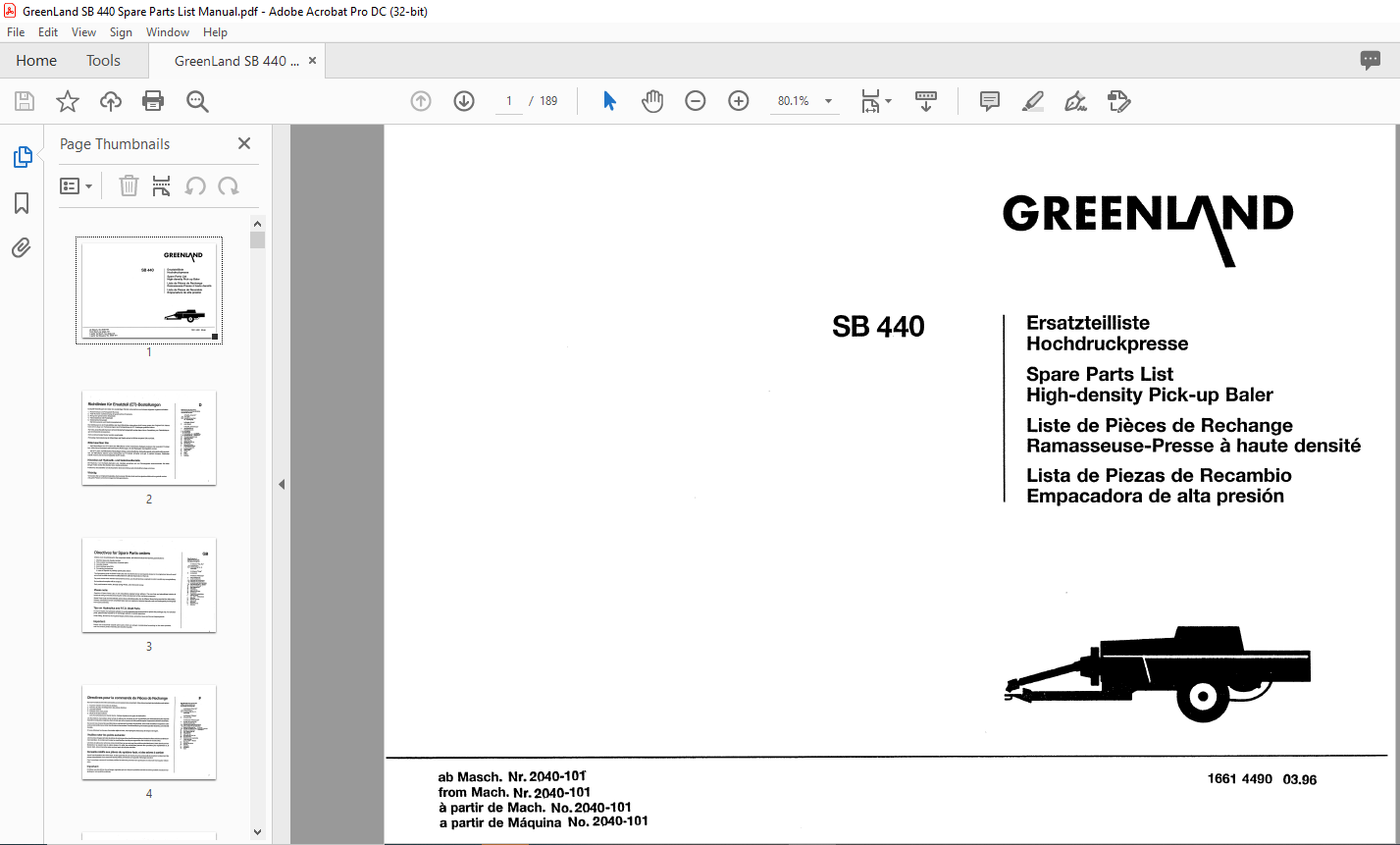Bookmark the document with the star icon
Screen dimensions: 1400x845
(68, 101)
